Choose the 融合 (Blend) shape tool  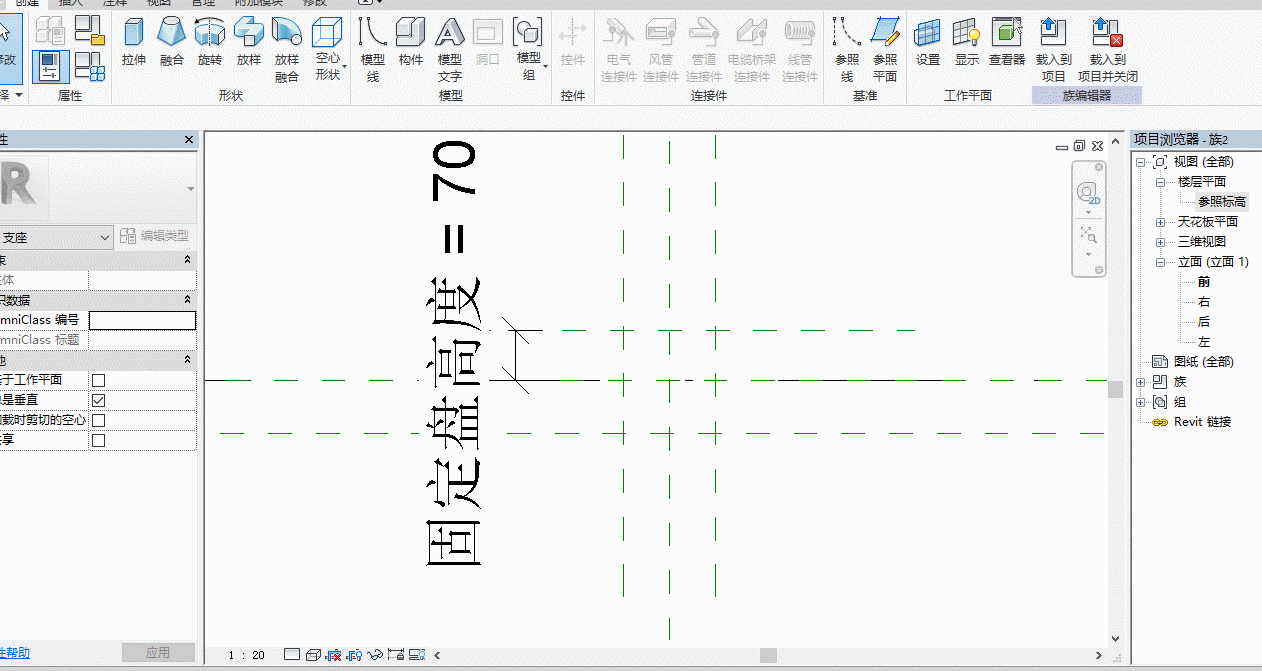pos(172,43)
